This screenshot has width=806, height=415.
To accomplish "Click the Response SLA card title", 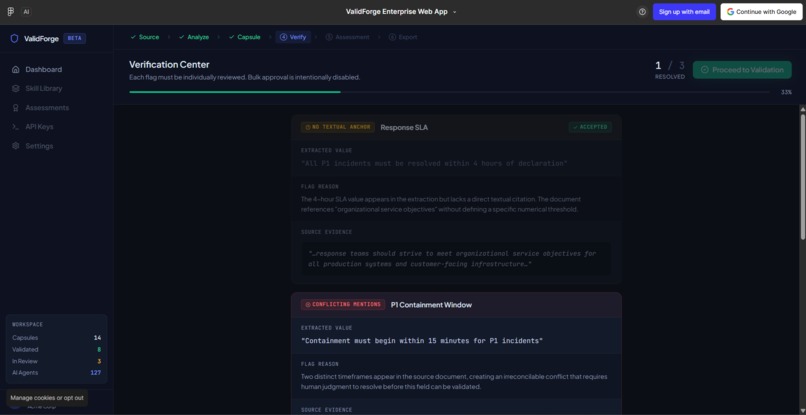I will click(x=404, y=128).
